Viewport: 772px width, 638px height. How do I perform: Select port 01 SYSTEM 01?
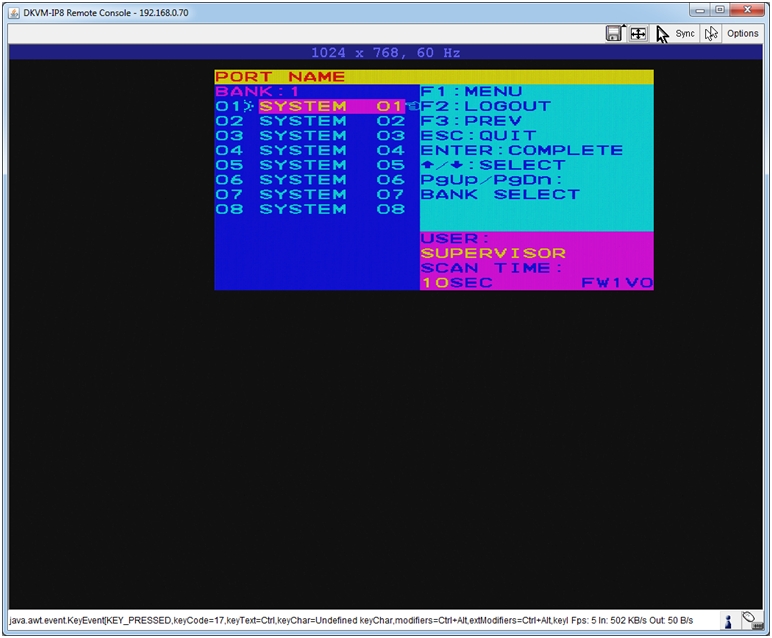(x=310, y=106)
